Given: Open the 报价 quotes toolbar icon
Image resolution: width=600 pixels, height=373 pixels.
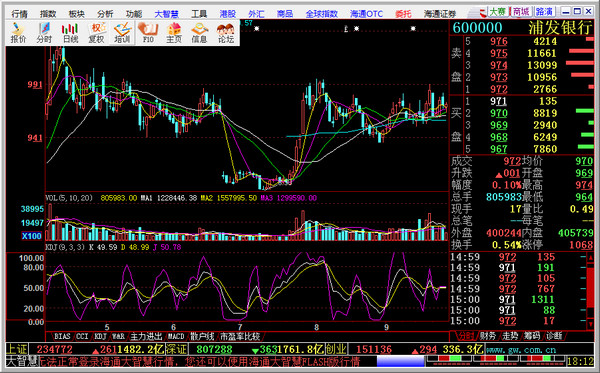Looking at the screenshot, I should coord(18,33).
